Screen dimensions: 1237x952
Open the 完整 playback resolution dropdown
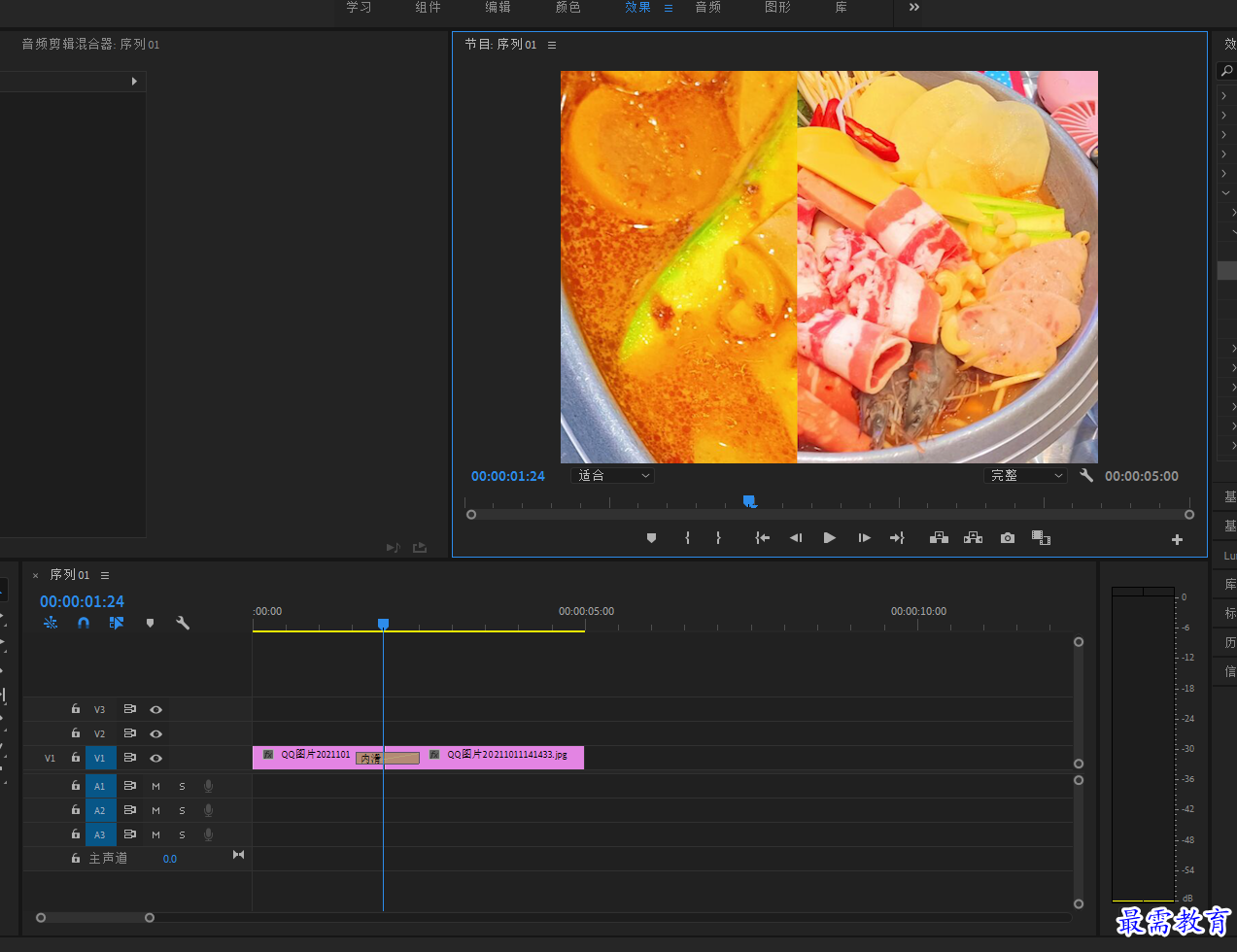pyautogui.click(x=1025, y=476)
